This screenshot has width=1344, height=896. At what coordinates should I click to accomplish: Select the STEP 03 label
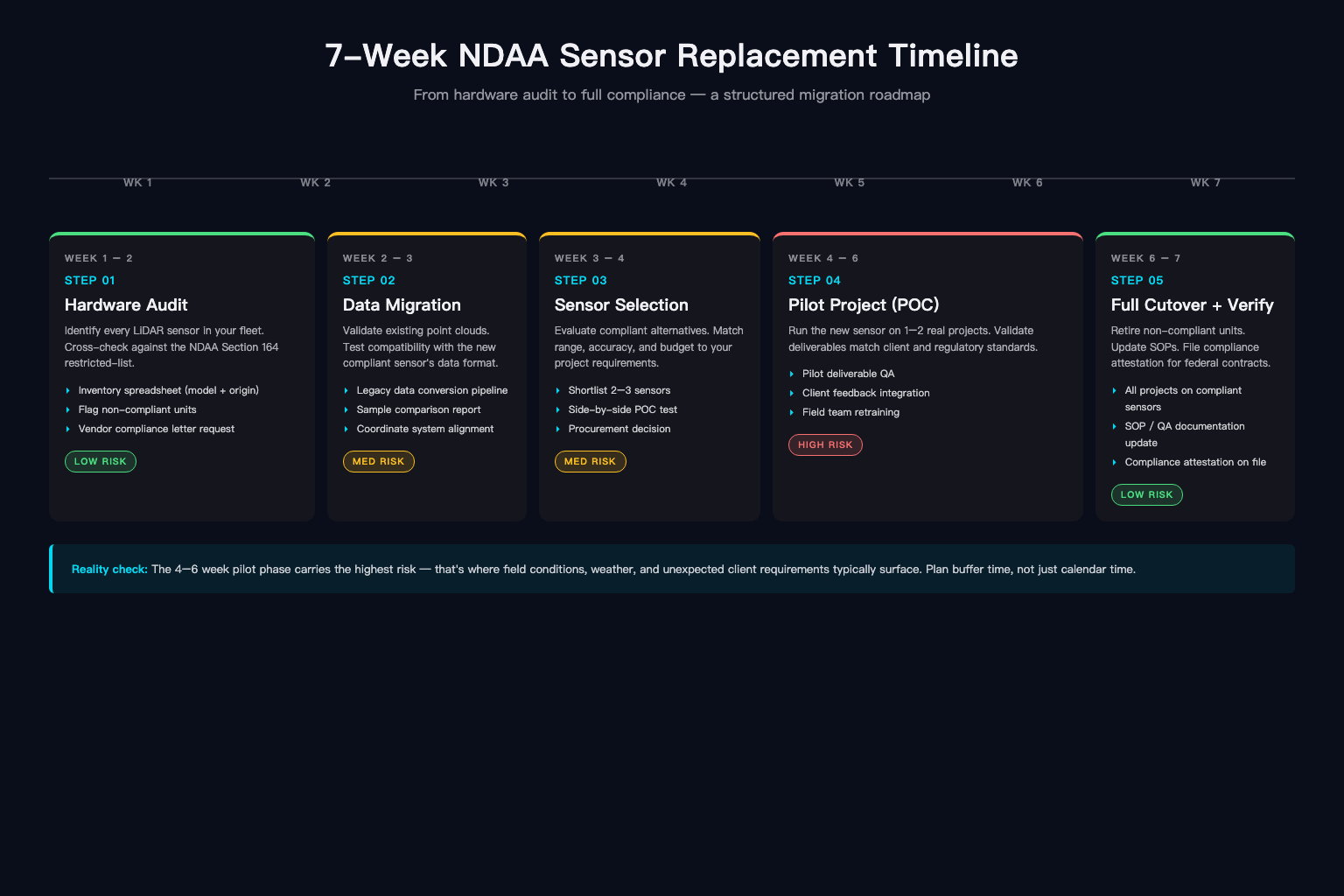point(581,280)
